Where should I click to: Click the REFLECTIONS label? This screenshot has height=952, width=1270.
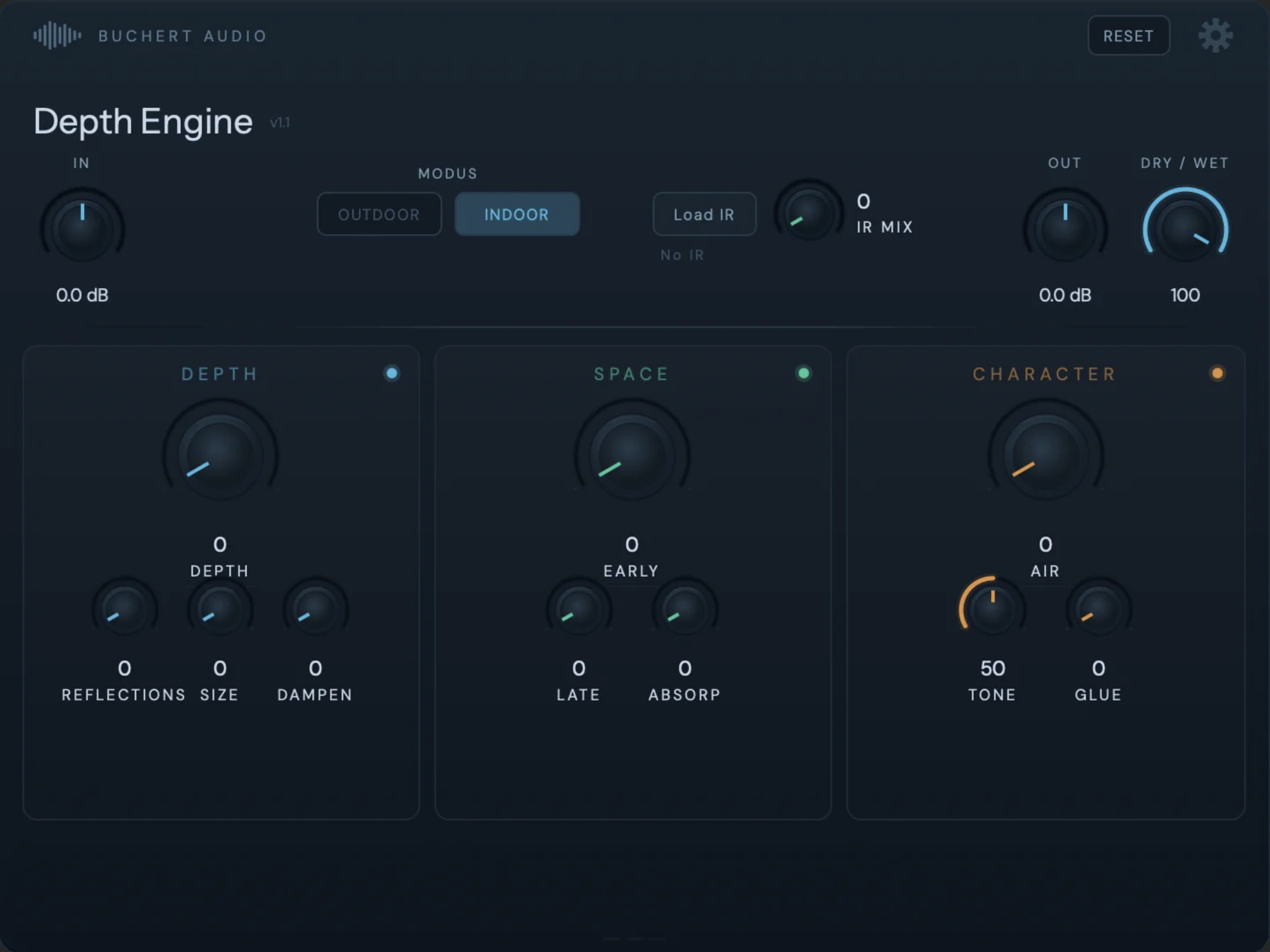pyautogui.click(x=124, y=695)
